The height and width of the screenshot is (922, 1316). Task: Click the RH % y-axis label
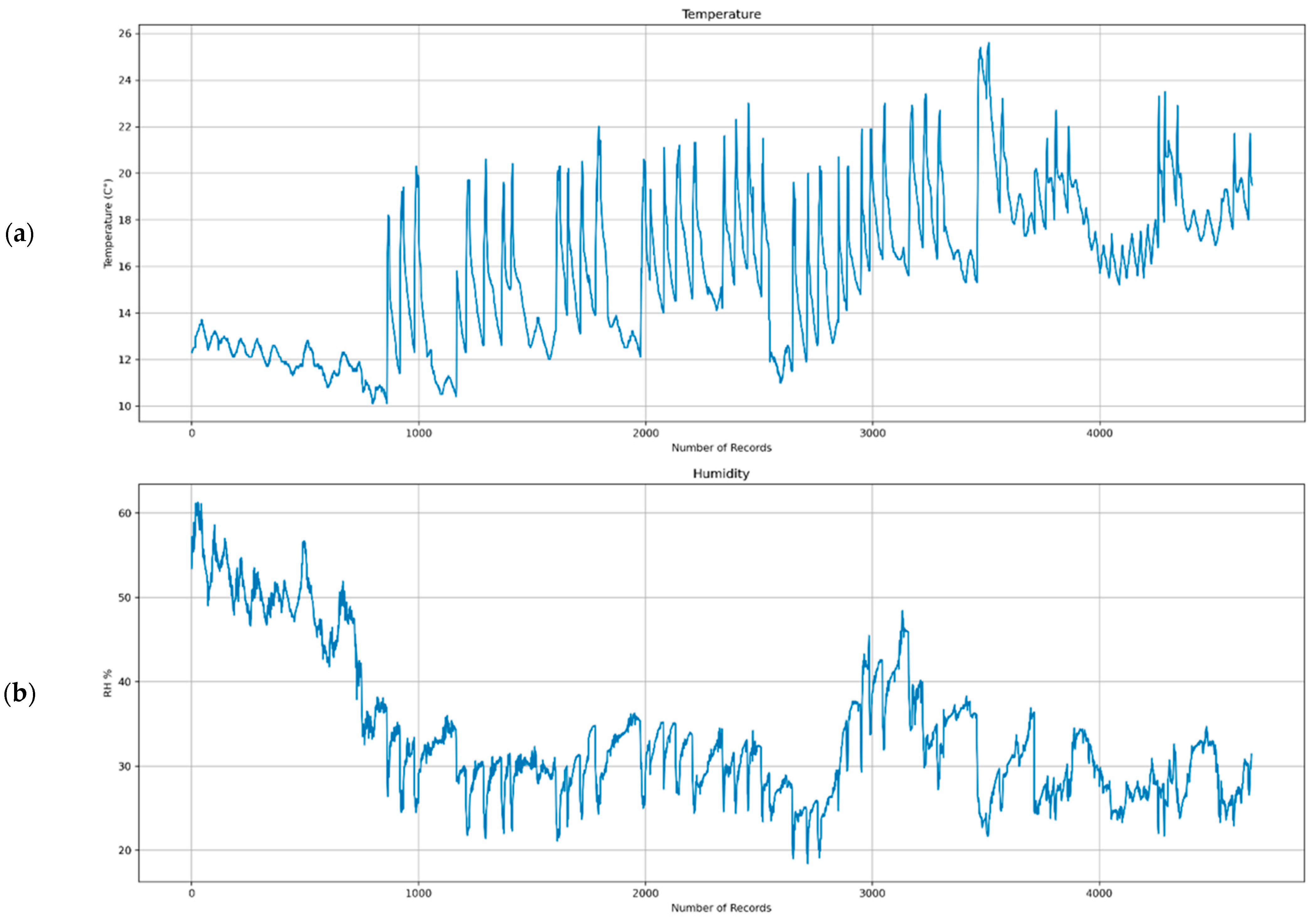pyautogui.click(x=108, y=683)
